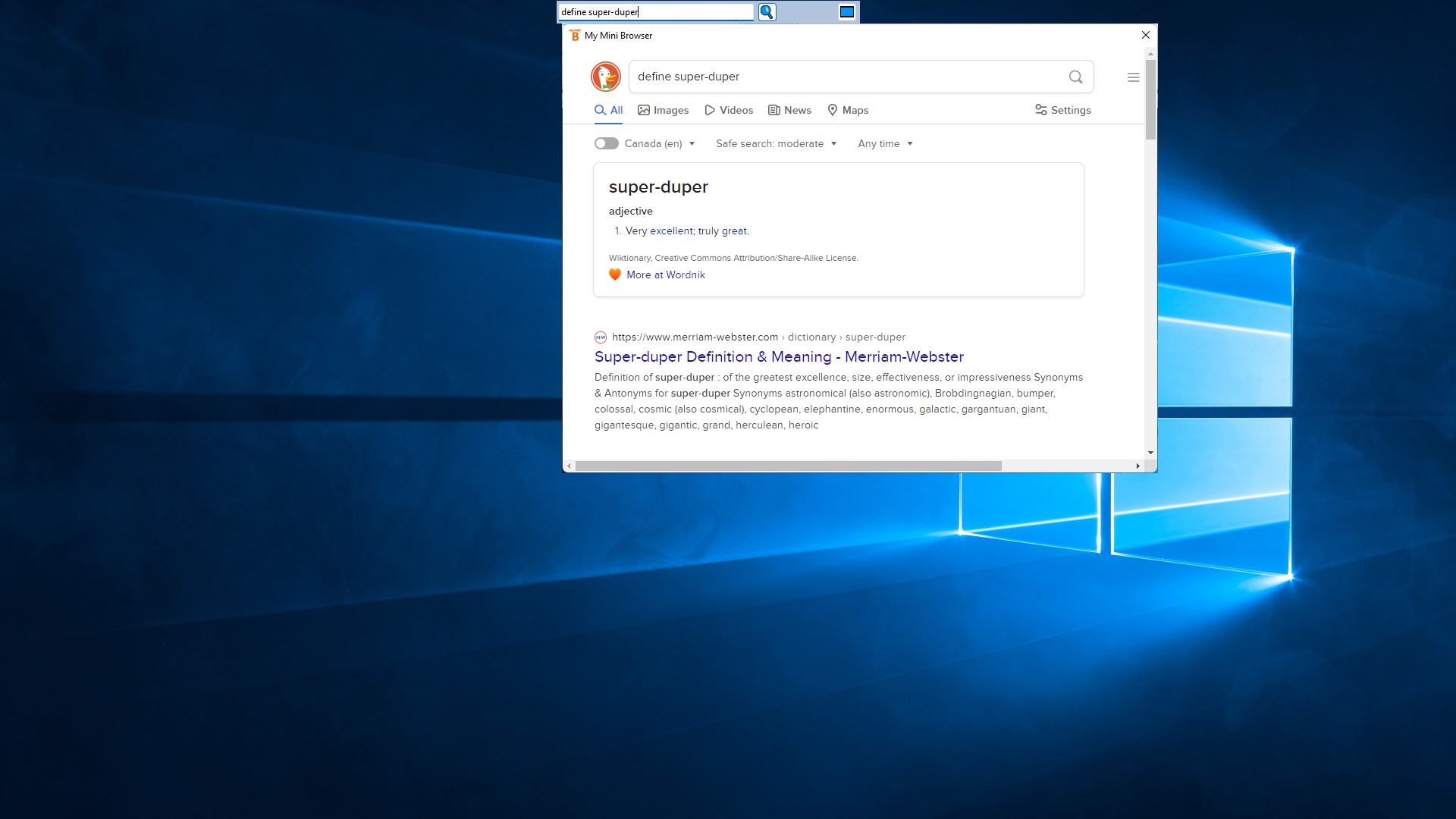Open the News search tab
The height and width of the screenshot is (819, 1456).
pyautogui.click(x=789, y=110)
